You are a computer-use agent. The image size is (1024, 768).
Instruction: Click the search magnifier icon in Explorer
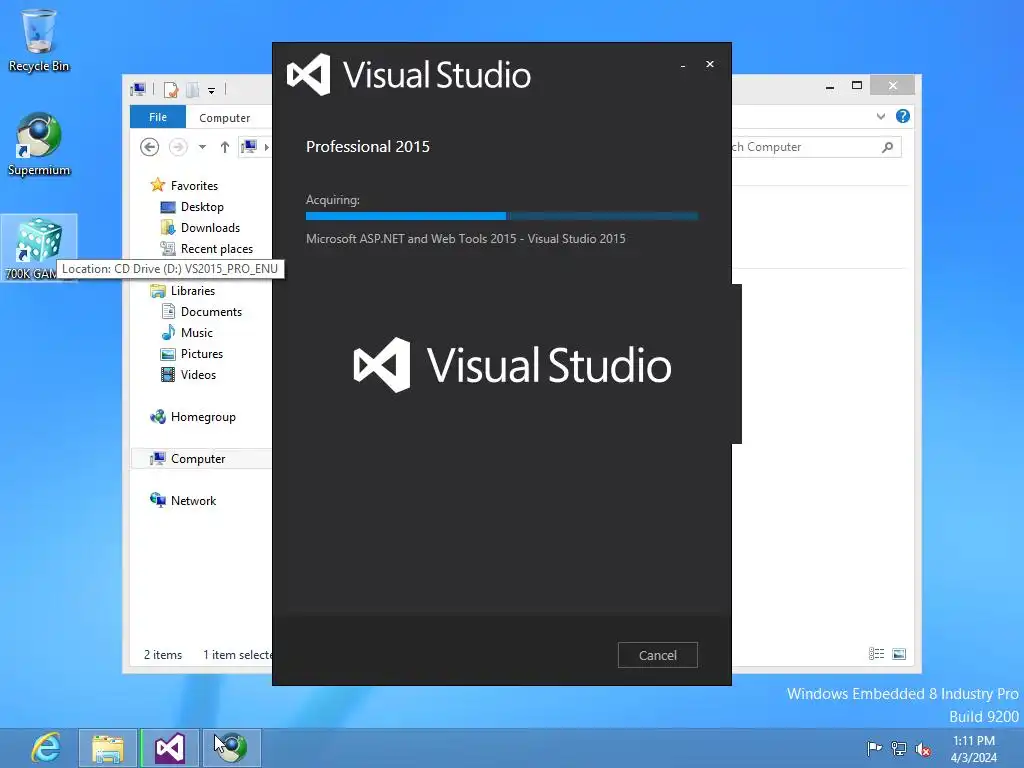click(887, 147)
